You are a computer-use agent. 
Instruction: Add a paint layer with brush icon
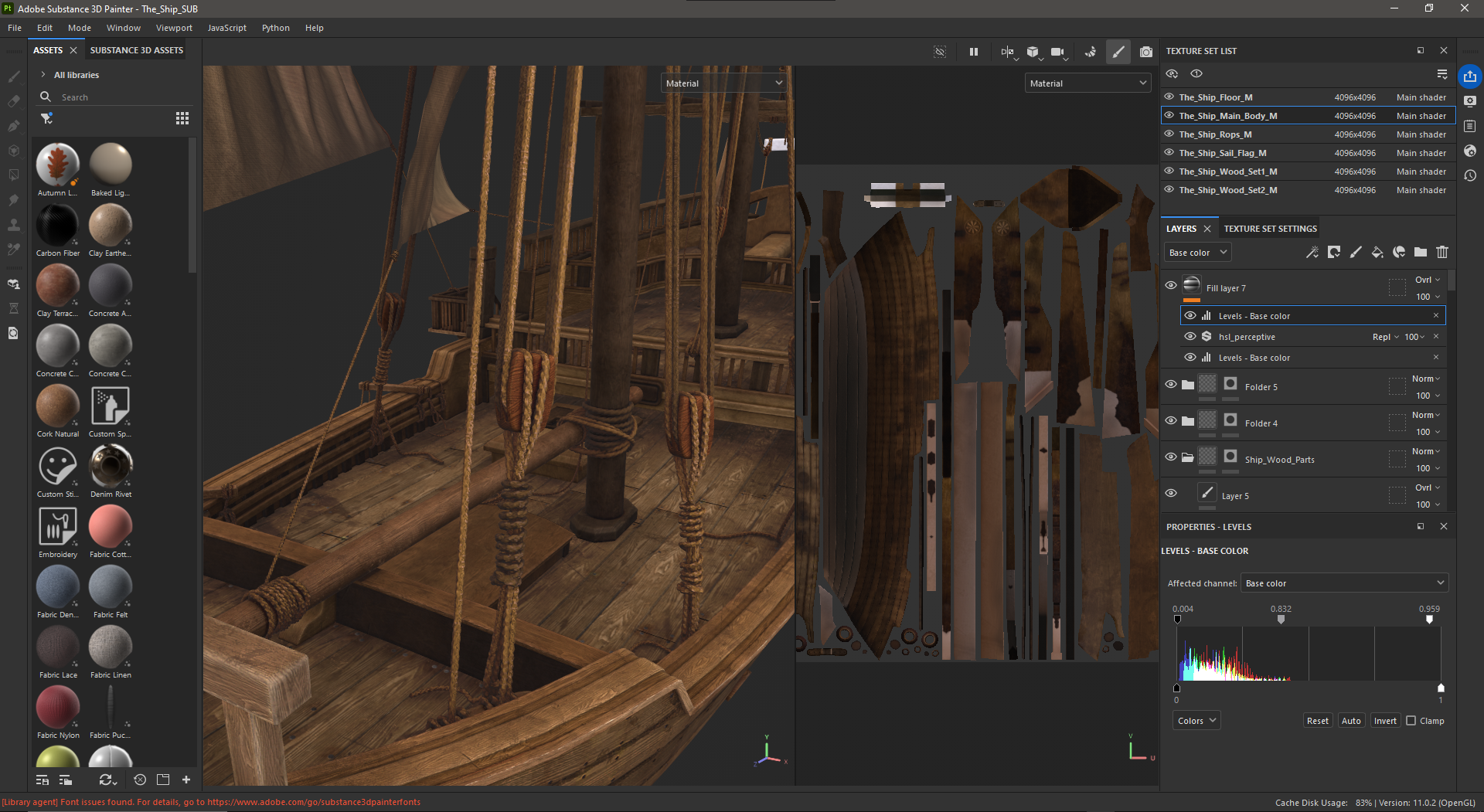pyautogui.click(x=1356, y=253)
